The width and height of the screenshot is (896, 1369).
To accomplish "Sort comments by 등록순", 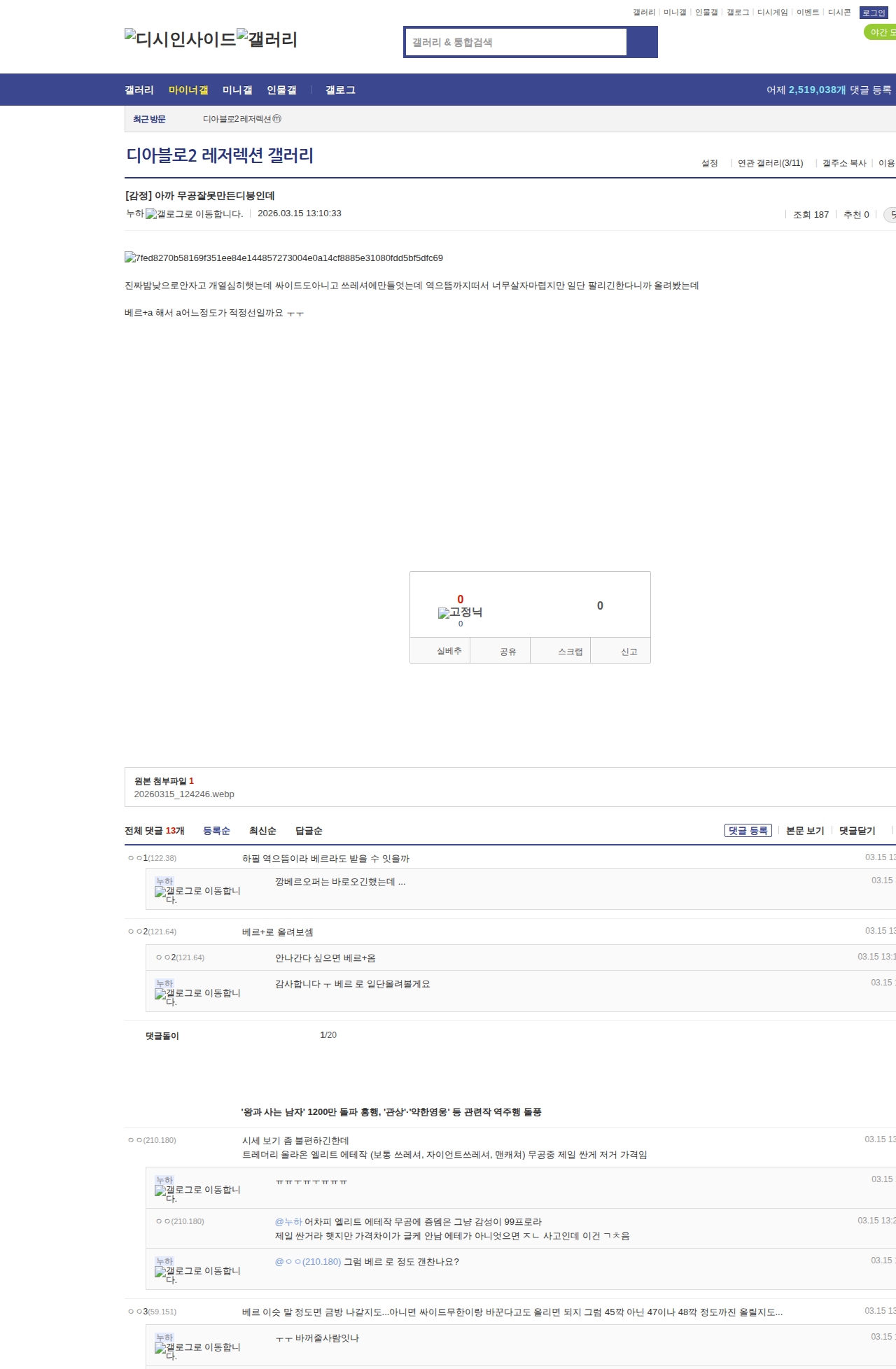I will click(x=216, y=831).
